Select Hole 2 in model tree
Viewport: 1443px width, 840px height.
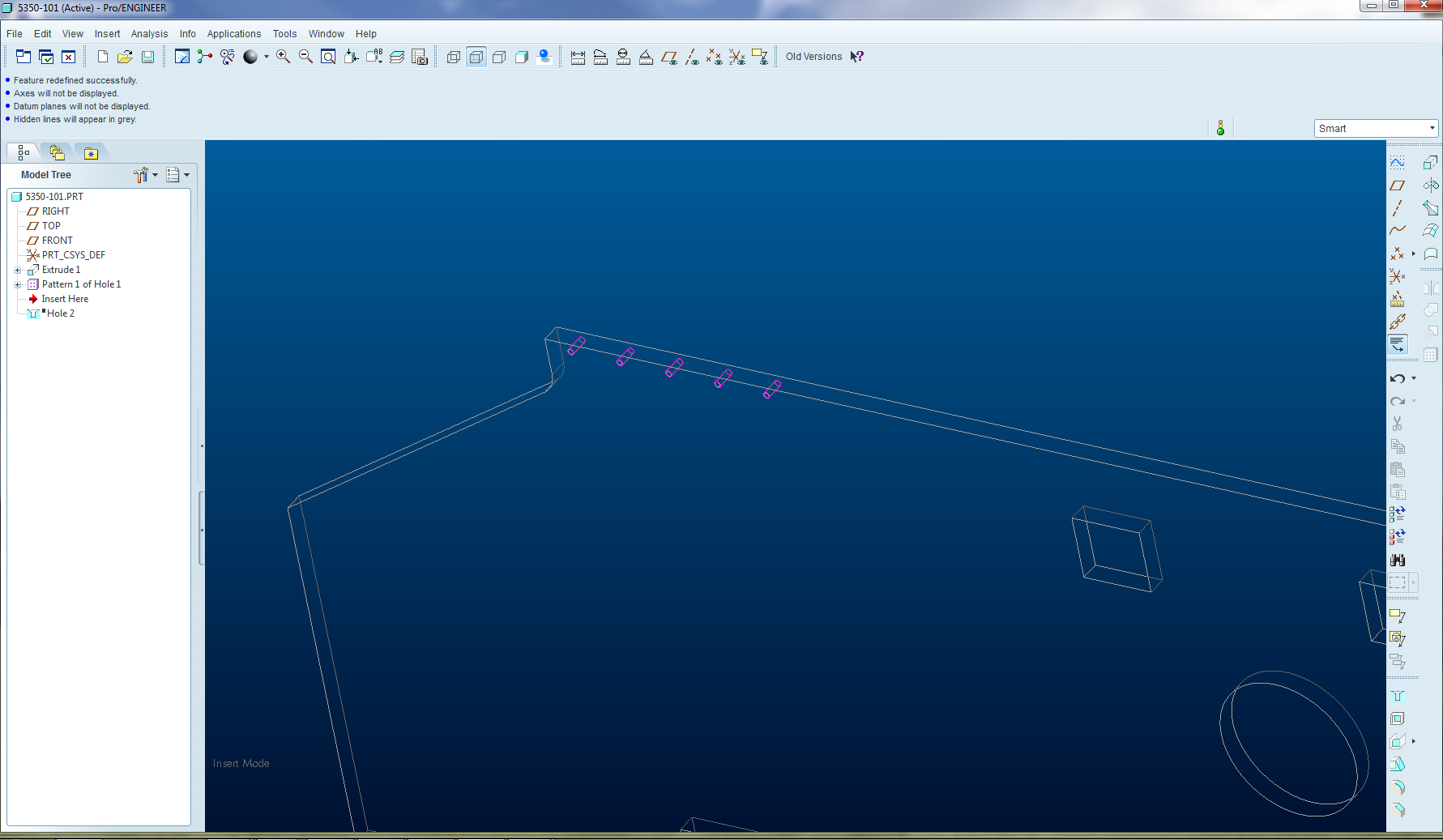(x=53, y=313)
